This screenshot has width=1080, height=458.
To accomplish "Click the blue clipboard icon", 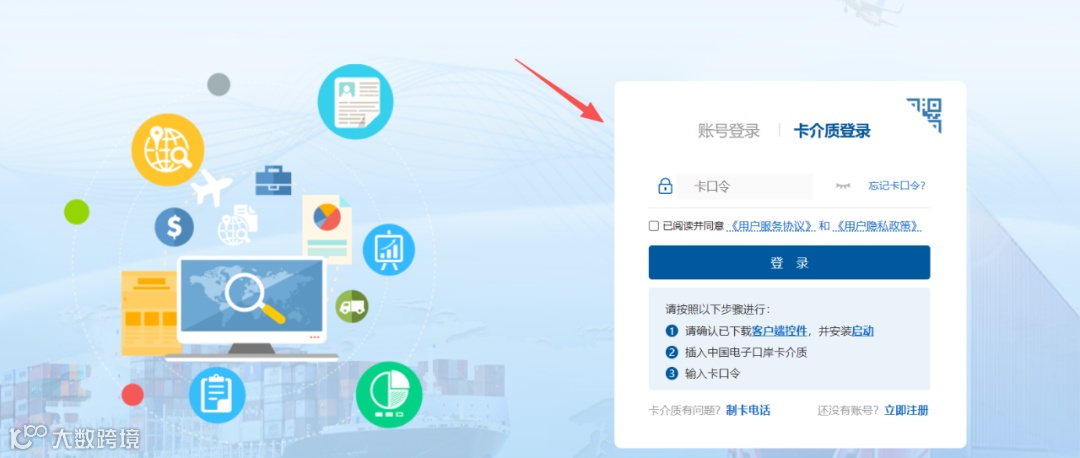I will 217,395.
